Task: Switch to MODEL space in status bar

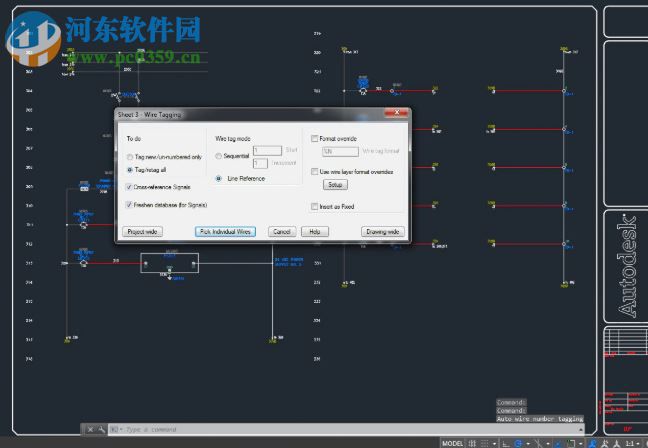Action: point(453,443)
